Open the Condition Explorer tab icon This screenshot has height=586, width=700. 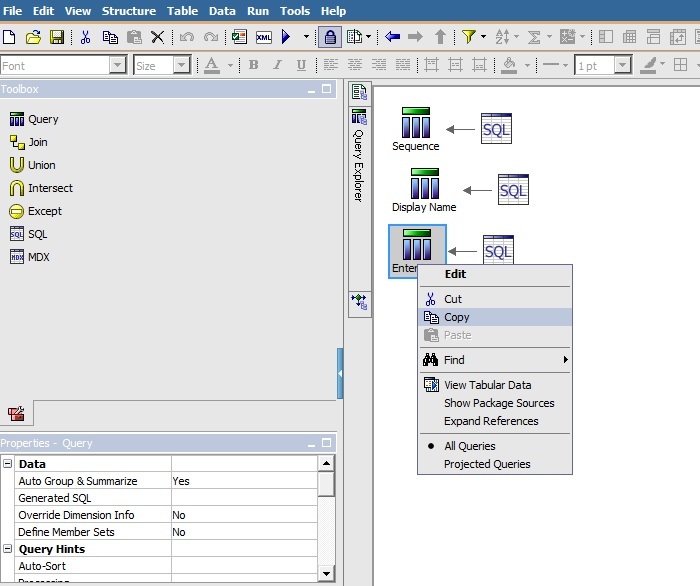pyautogui.click(x=359, y=302)
